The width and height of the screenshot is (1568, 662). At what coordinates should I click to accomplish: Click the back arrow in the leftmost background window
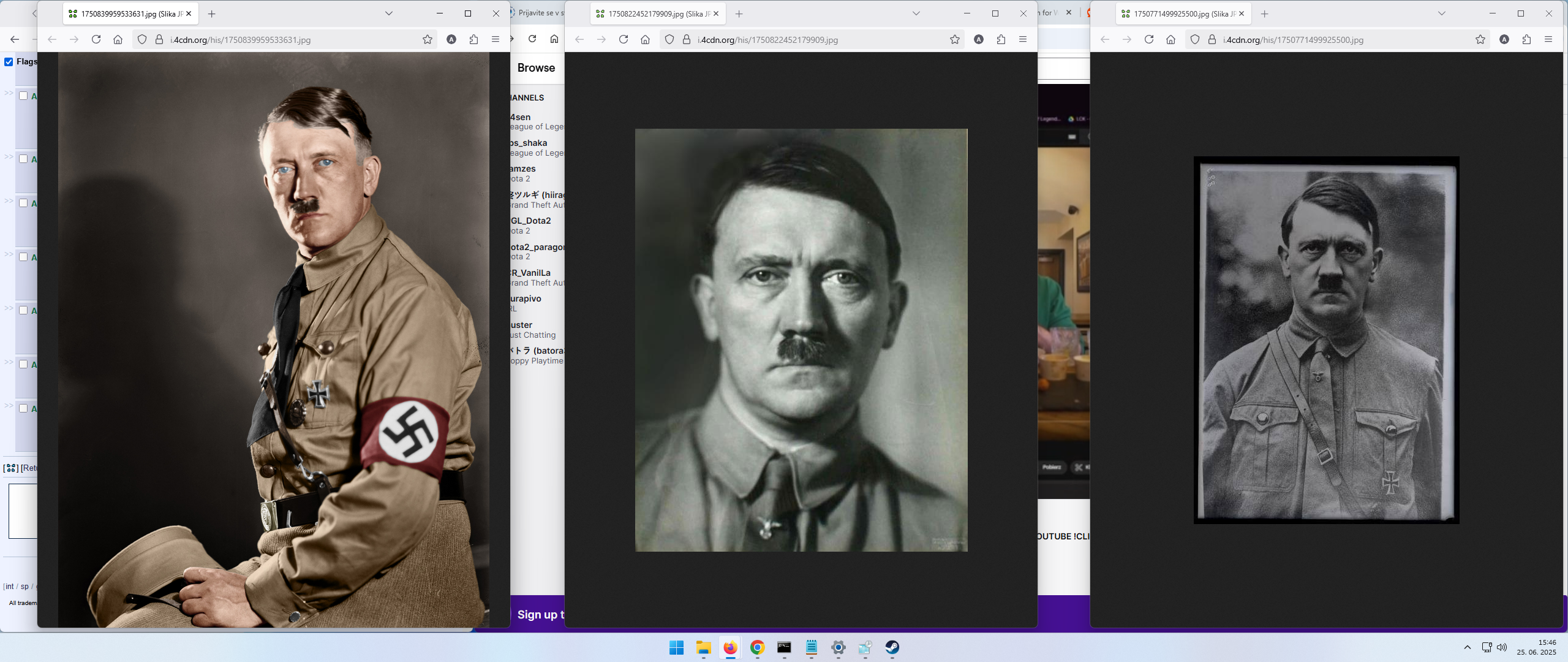click(x=15, y=39)
